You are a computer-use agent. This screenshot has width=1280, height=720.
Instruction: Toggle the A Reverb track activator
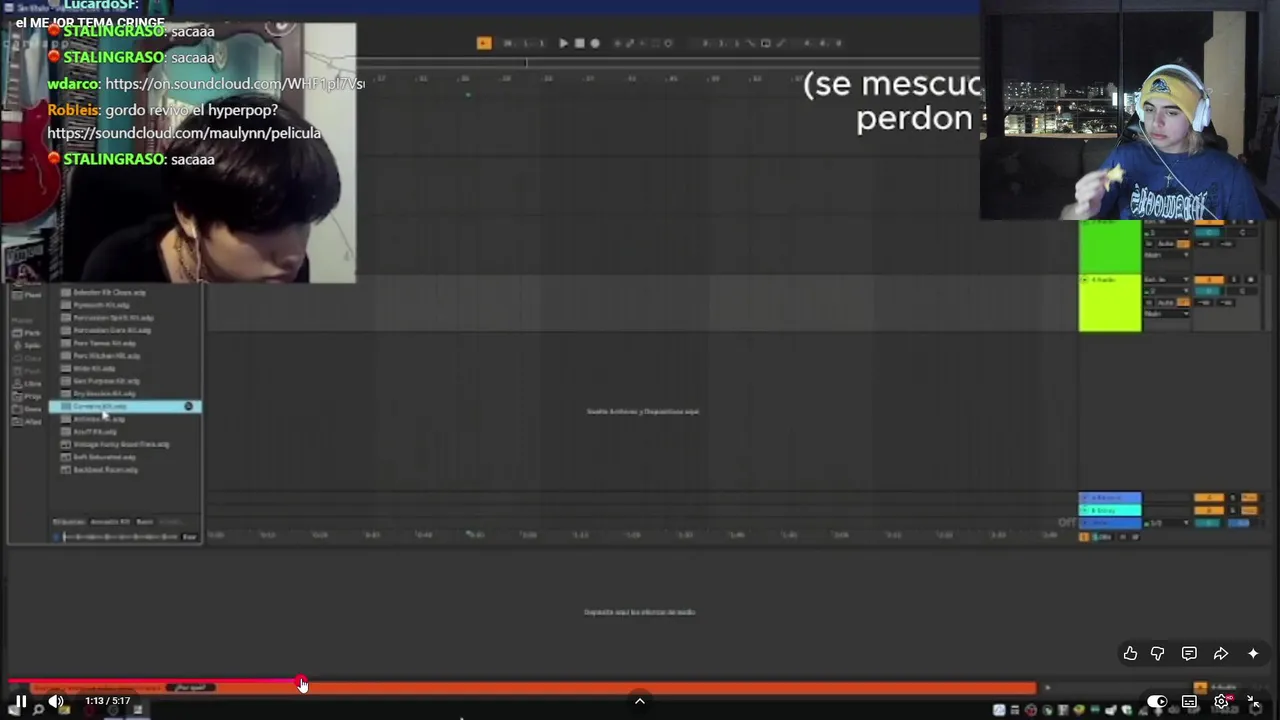[x=1209, y=497]
